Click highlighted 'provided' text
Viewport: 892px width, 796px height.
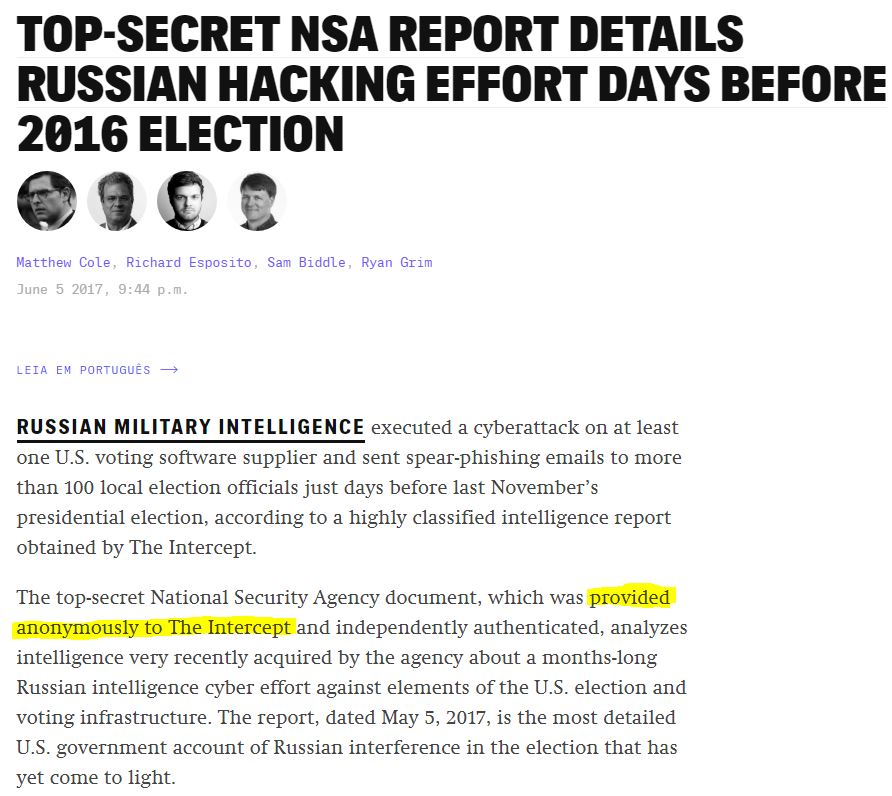tap(630, 597)
